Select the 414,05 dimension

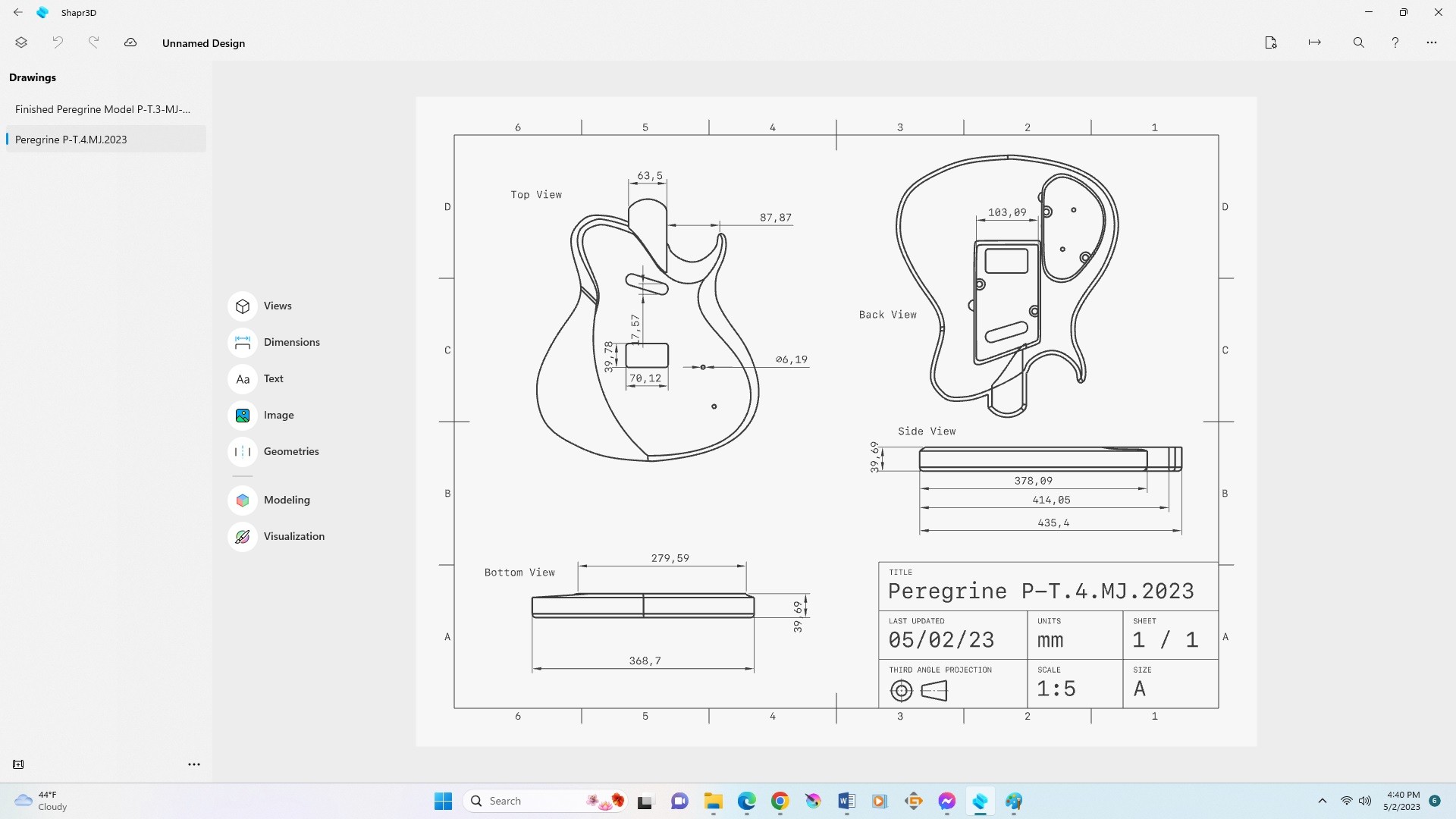tap(1052, 500)
